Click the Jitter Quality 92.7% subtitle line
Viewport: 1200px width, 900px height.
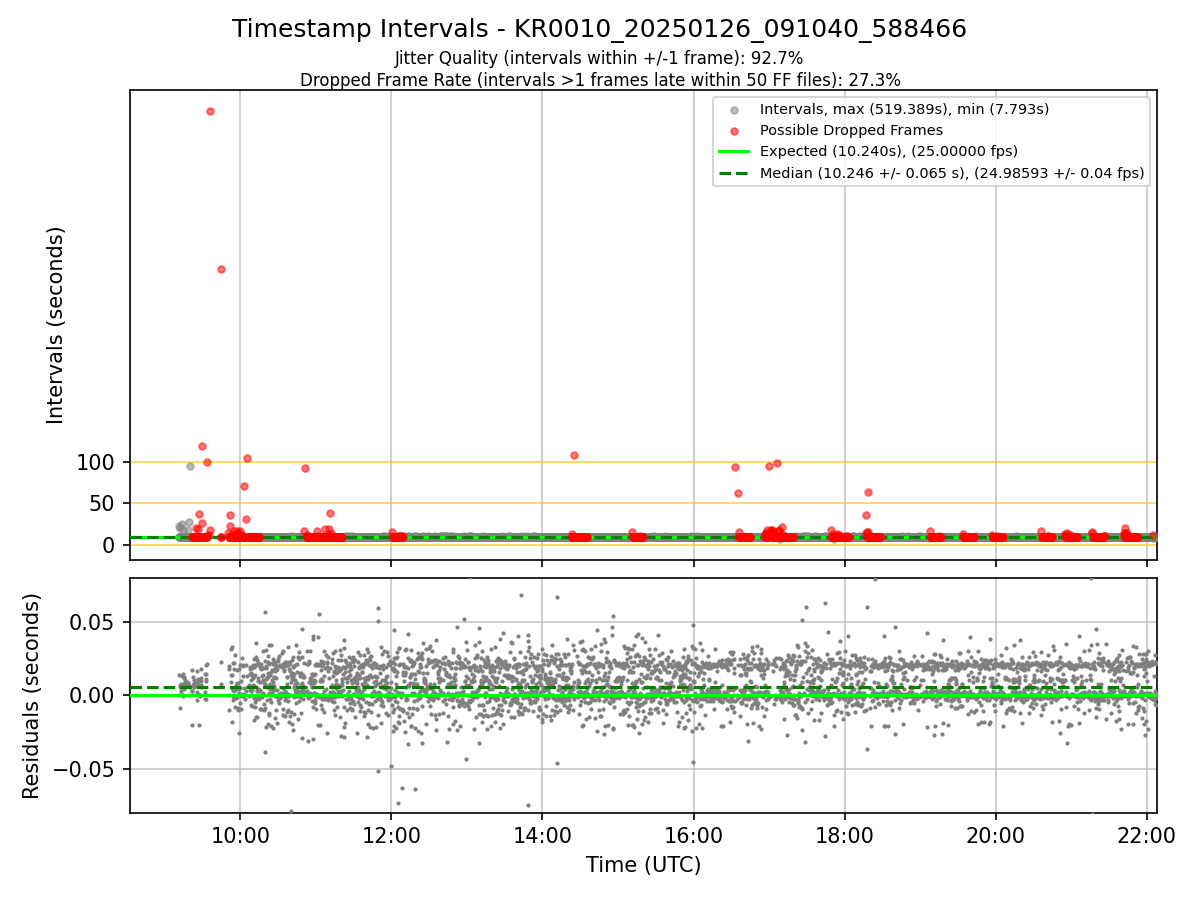click(599, 59)
